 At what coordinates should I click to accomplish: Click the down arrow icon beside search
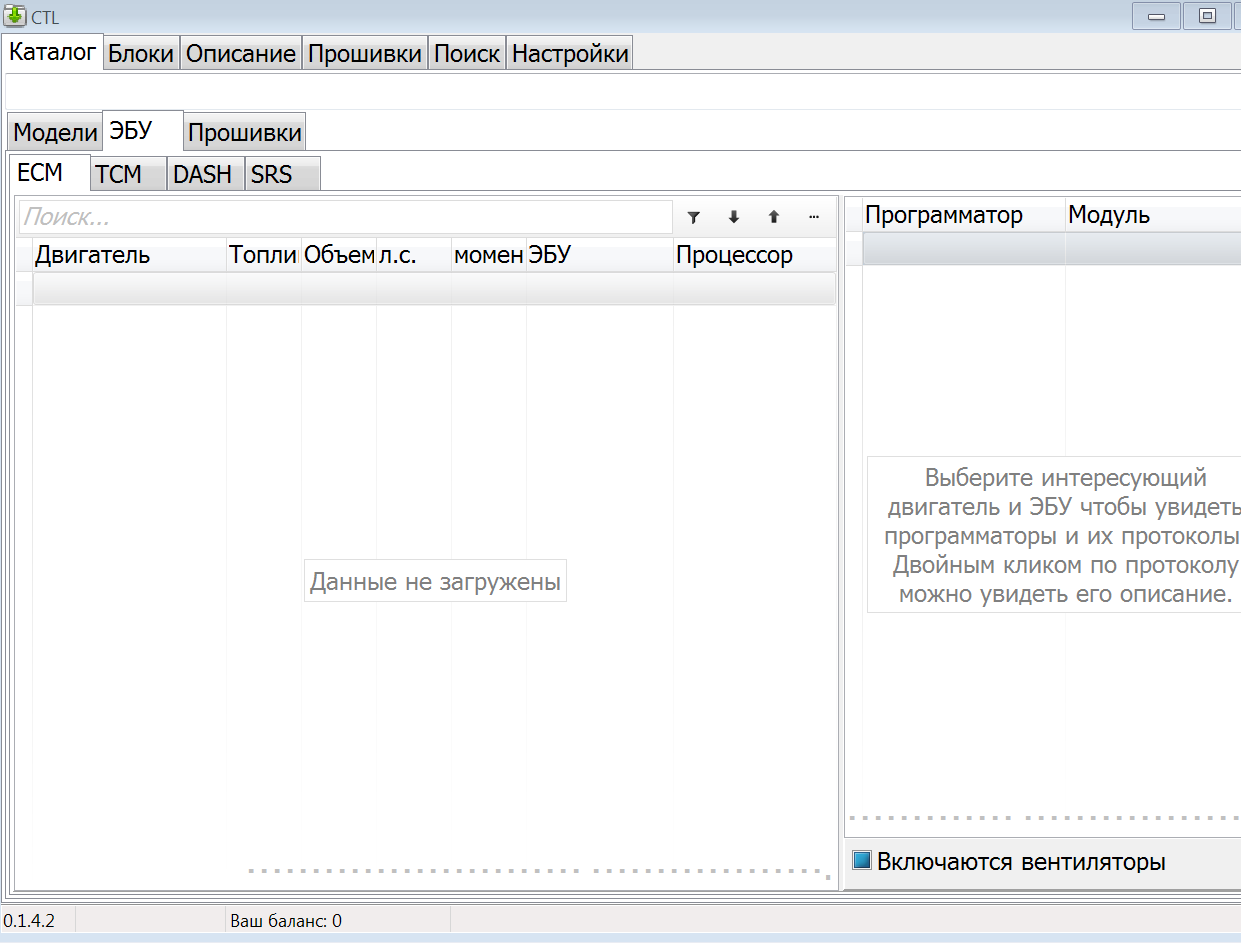[733, 217]
